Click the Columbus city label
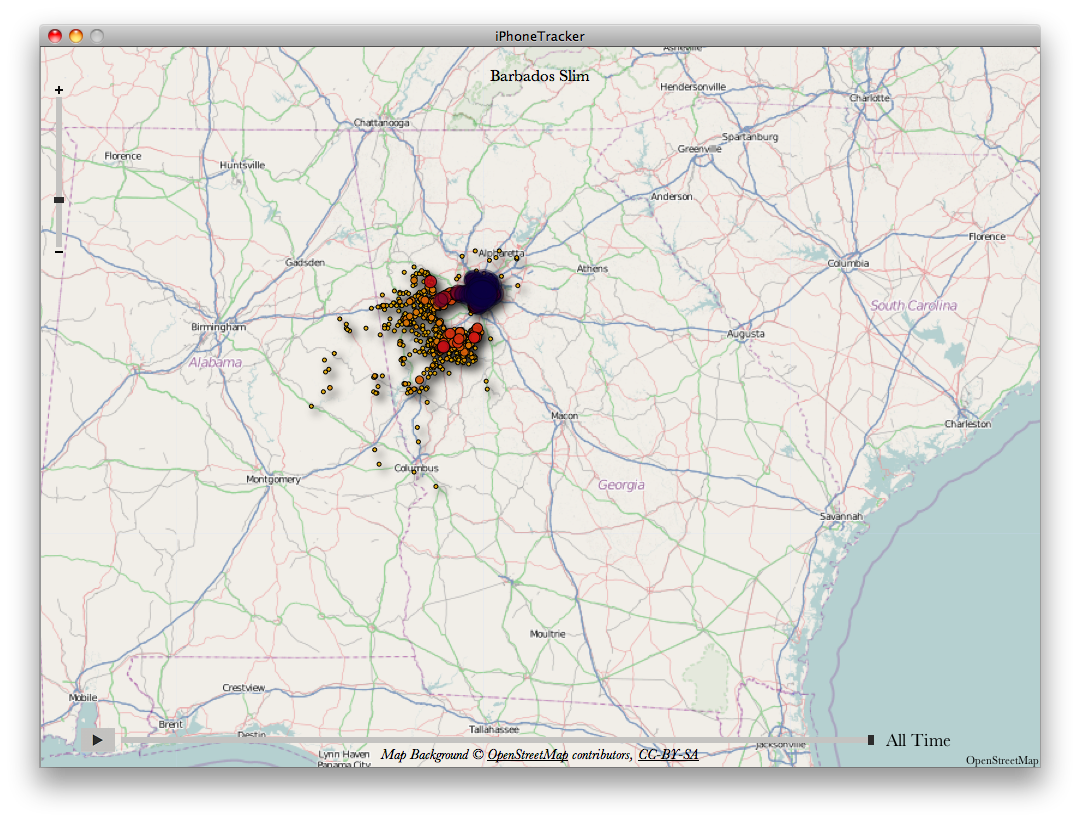 point(416,468)
